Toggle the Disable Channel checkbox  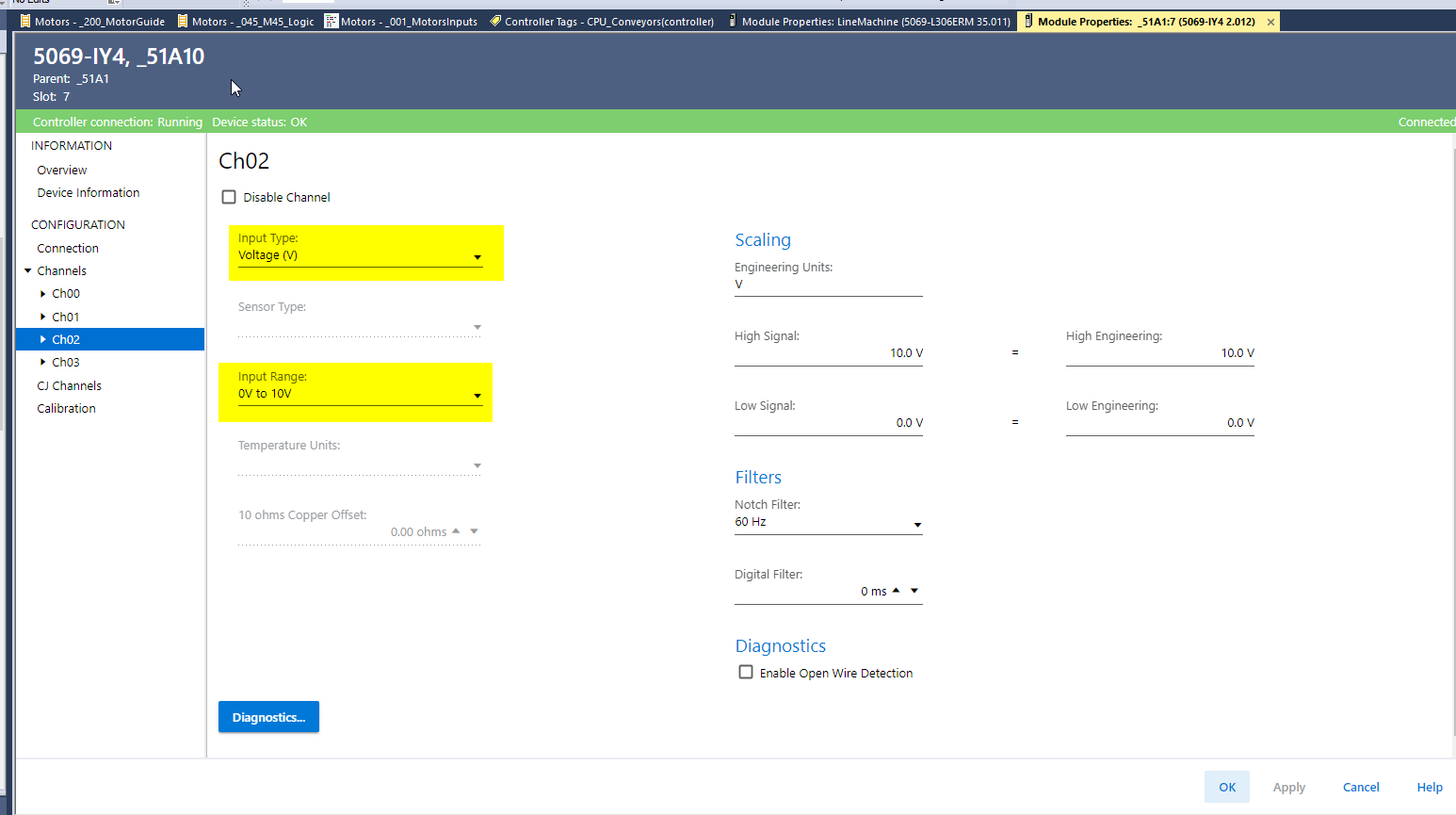tap(229, 197)
